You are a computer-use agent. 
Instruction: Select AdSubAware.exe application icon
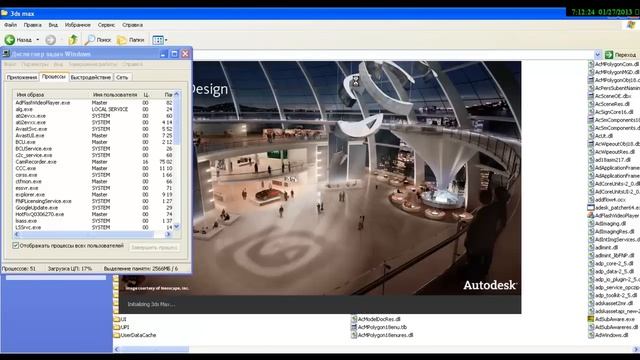point(591,319)
